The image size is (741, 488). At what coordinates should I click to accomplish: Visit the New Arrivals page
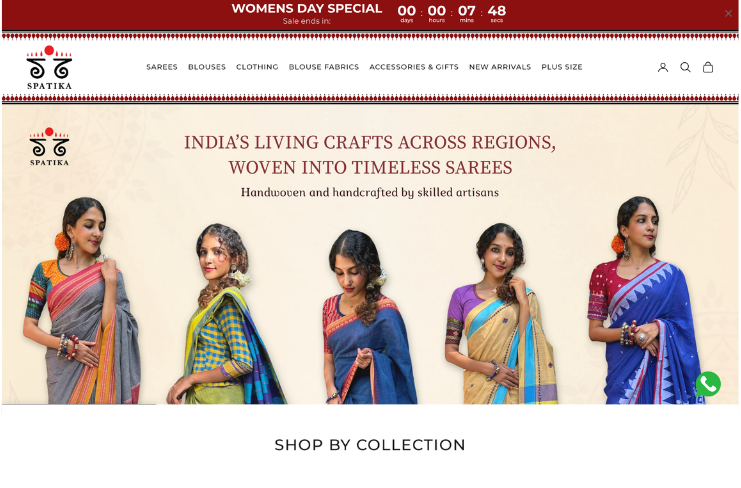pos(500,67)
